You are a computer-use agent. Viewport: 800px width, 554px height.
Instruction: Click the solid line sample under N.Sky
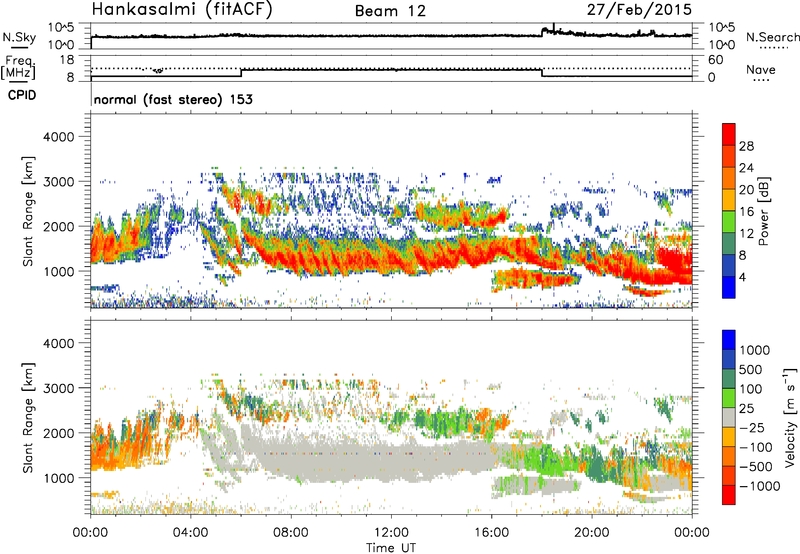pyautogui.click(x=19, y=48)
